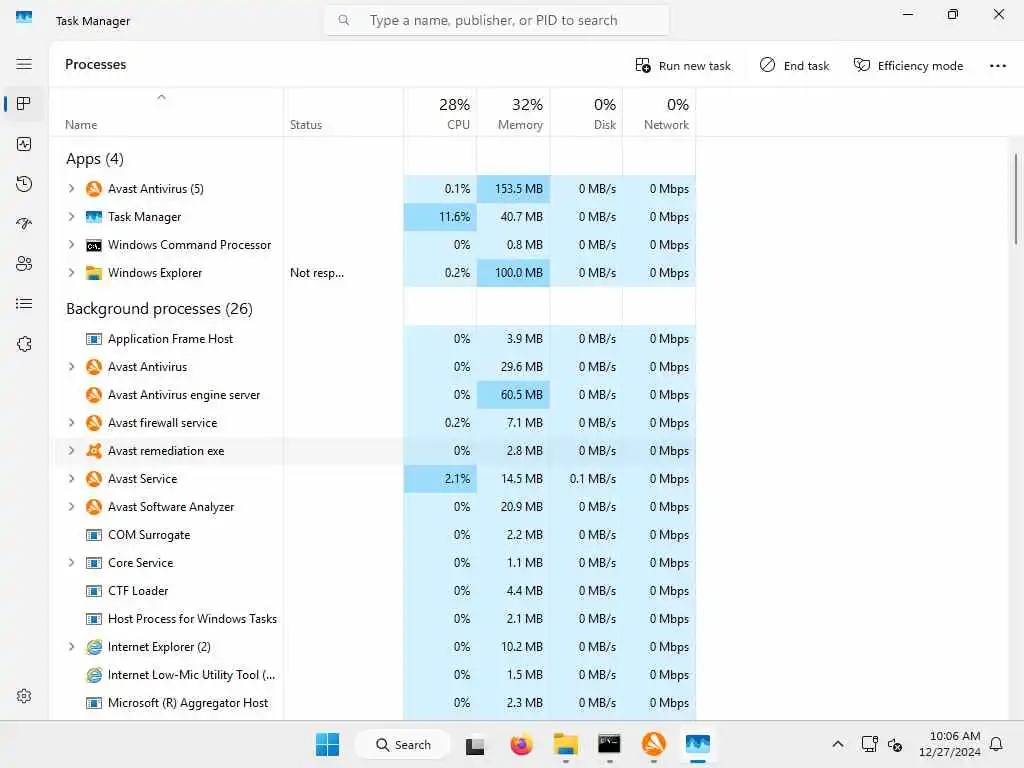
Task: Click the Avast Antivirus (5) app icon
Action: [94, 189]
